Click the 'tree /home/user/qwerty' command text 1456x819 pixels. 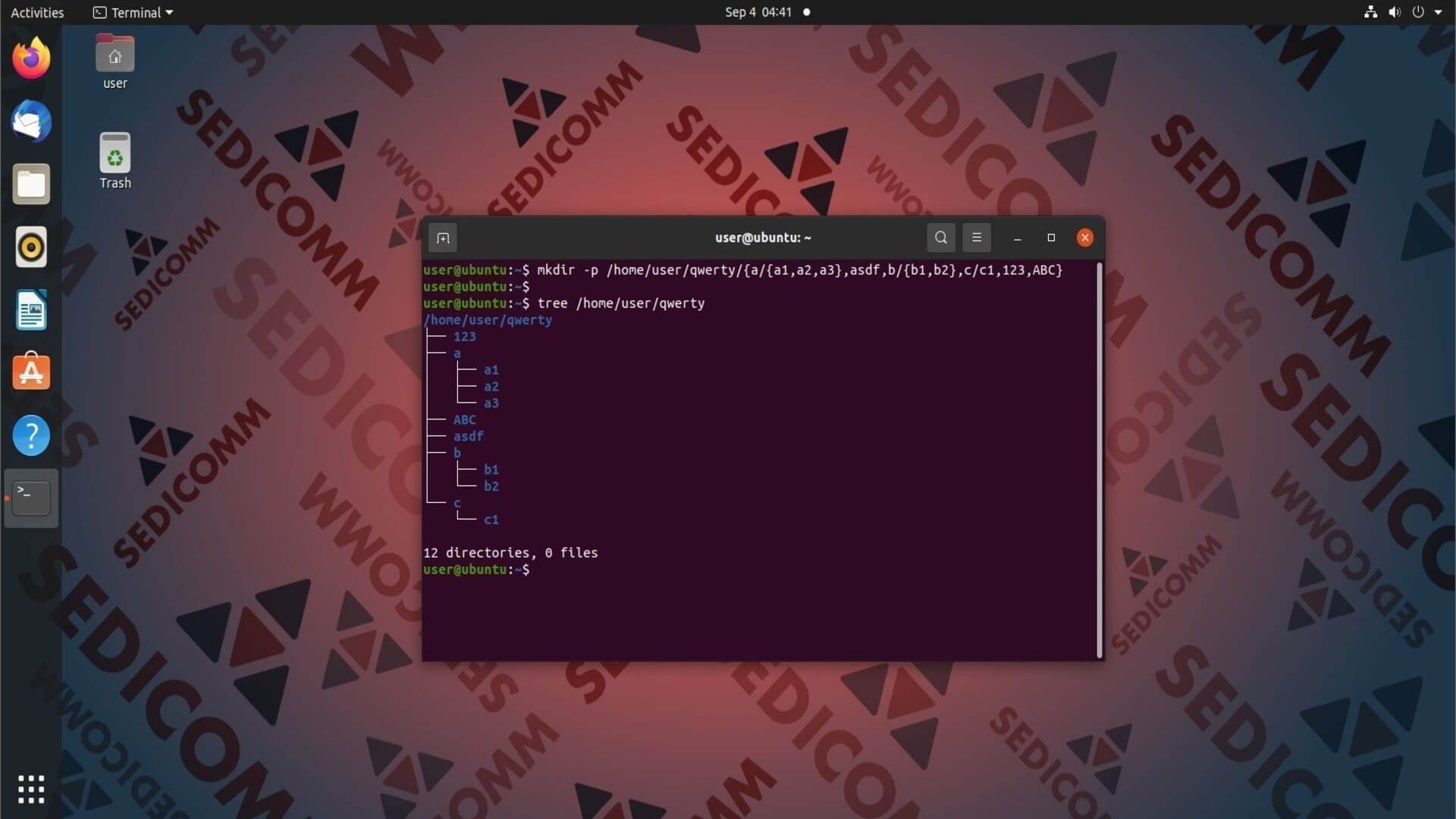click(x=621, y=303)
